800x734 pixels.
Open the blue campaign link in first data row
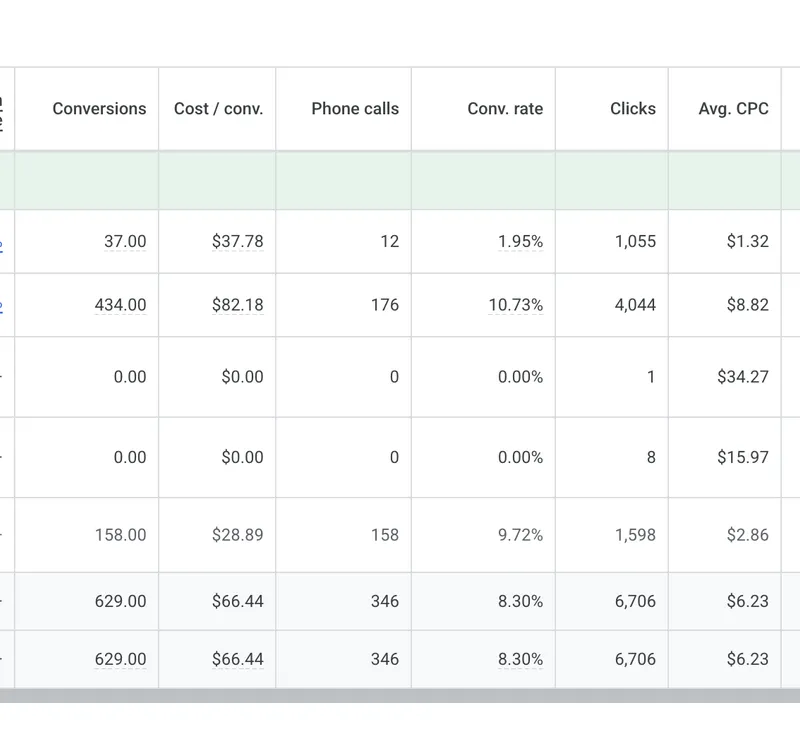(4, 242)
